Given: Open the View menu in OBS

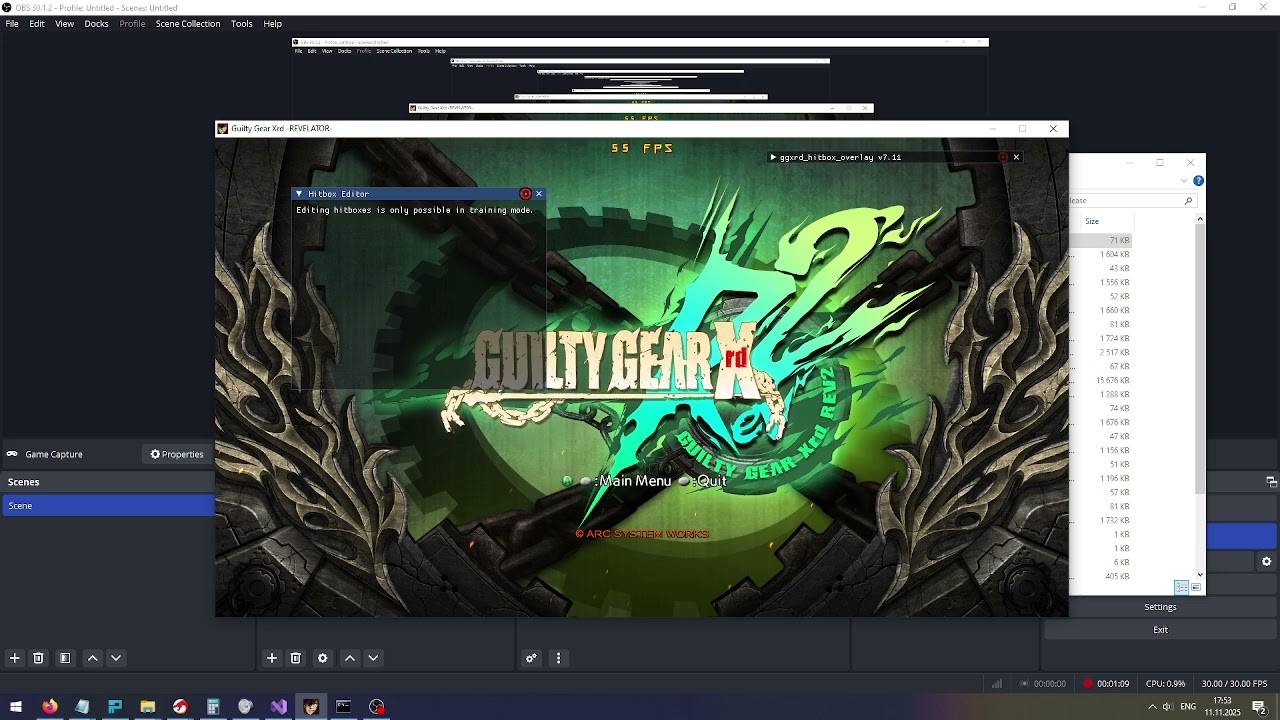Looking at the screenshot, I should point(64,24).
